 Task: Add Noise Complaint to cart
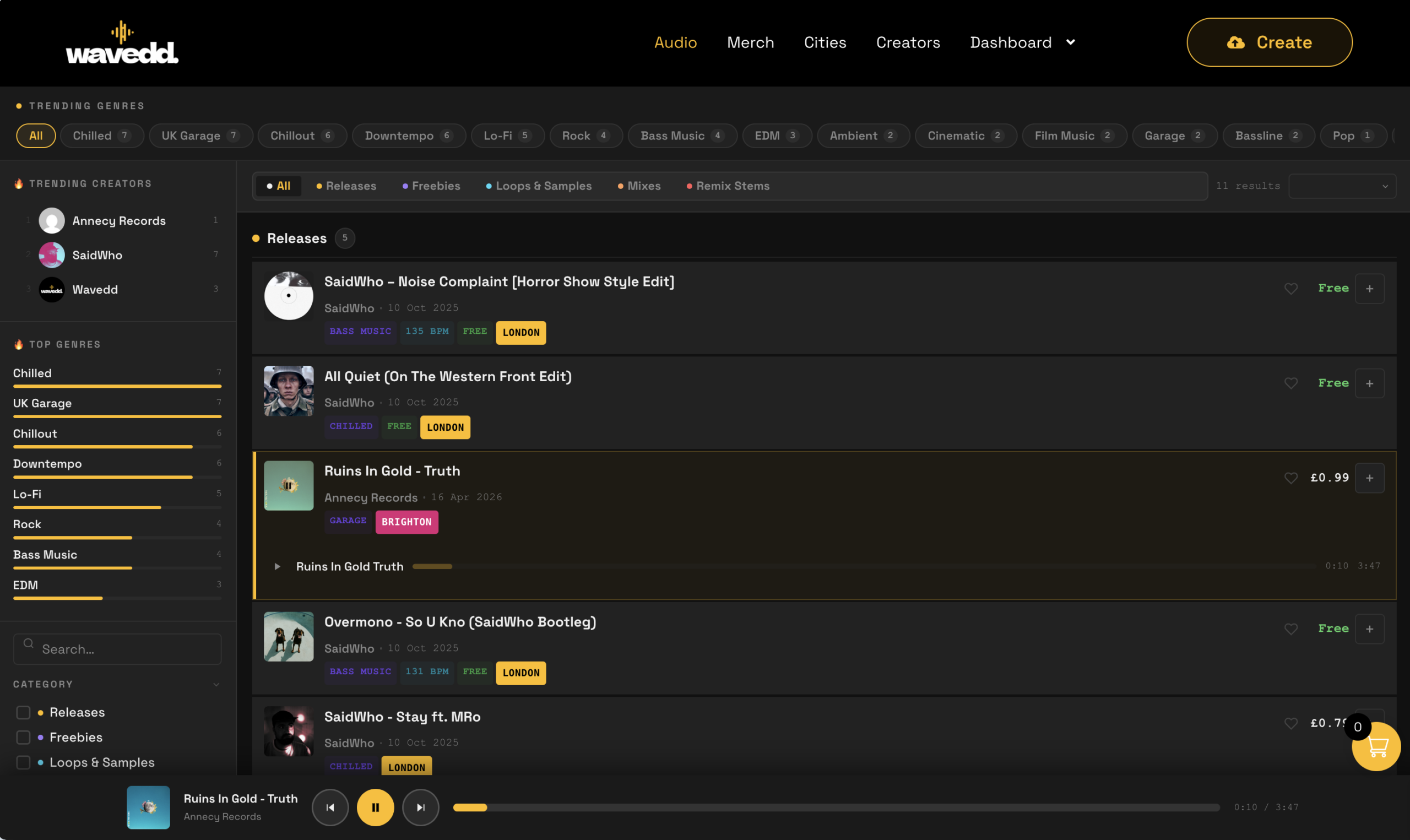[x=1369, y=289]
